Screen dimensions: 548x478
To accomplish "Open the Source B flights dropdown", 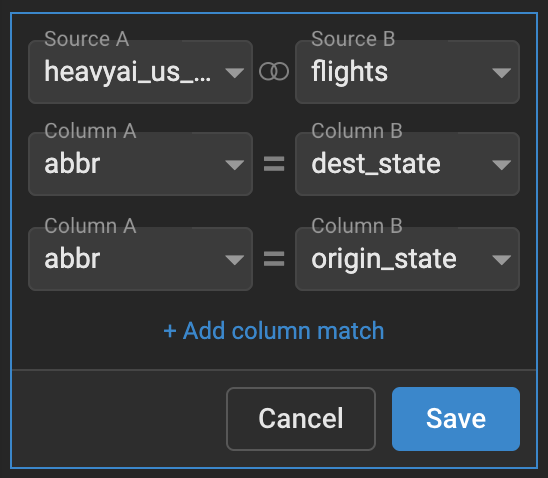I will tap(408, 72).
